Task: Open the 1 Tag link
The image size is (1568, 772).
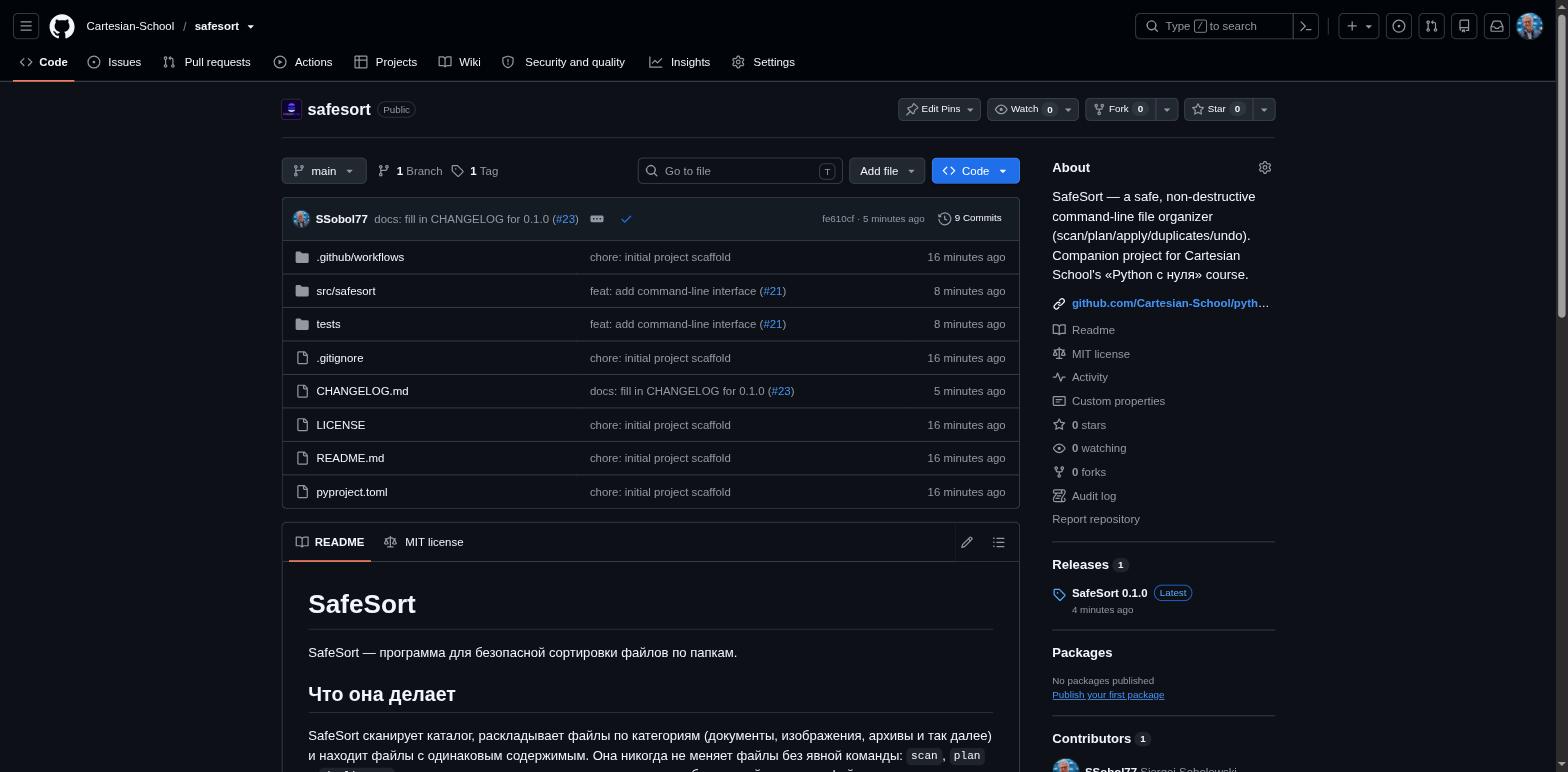Action: [475, 171]
